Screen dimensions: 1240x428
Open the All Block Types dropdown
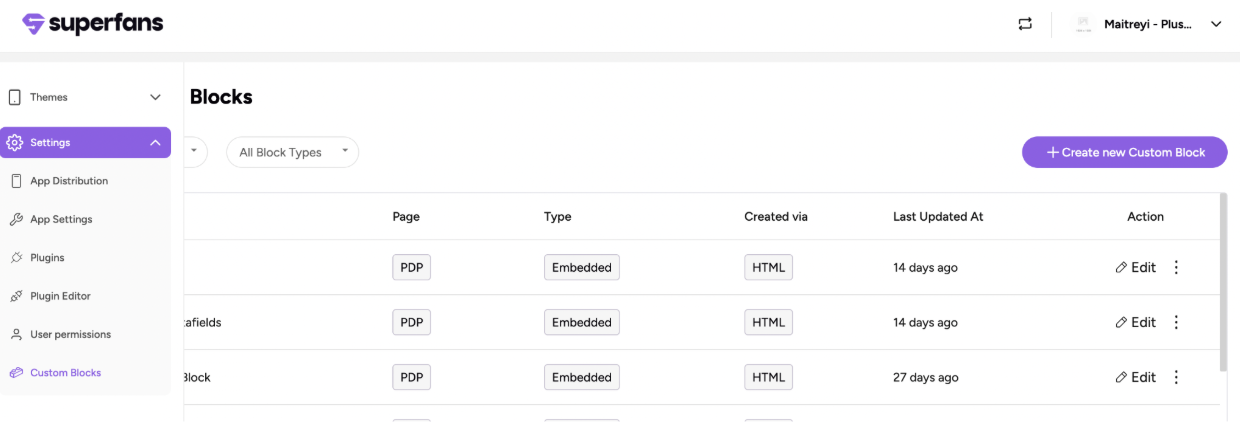click(292, 152)
